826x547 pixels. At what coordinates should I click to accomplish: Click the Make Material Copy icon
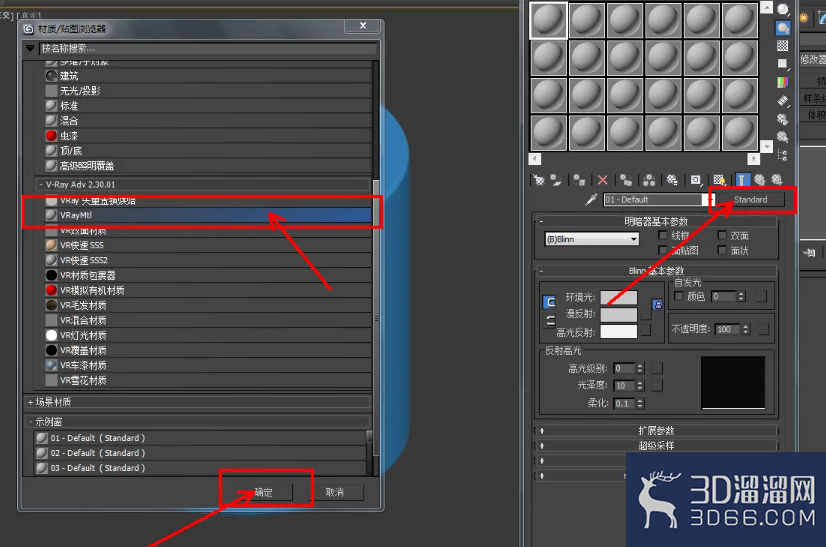(x=626, y=180)
